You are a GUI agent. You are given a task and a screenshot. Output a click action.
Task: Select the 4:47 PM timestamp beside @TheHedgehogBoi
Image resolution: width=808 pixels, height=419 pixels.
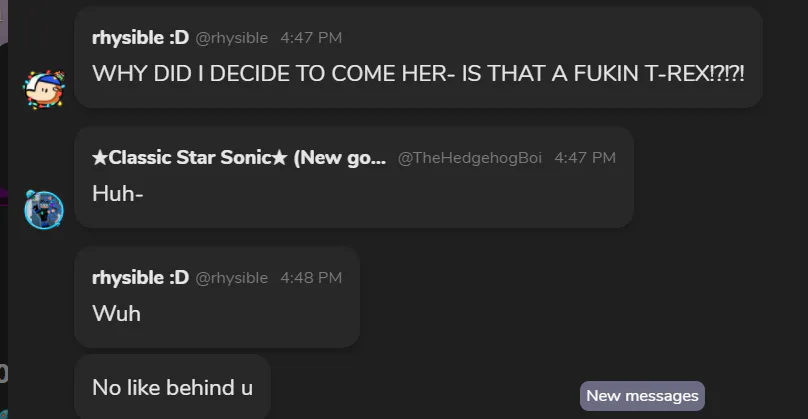[585, 158]
